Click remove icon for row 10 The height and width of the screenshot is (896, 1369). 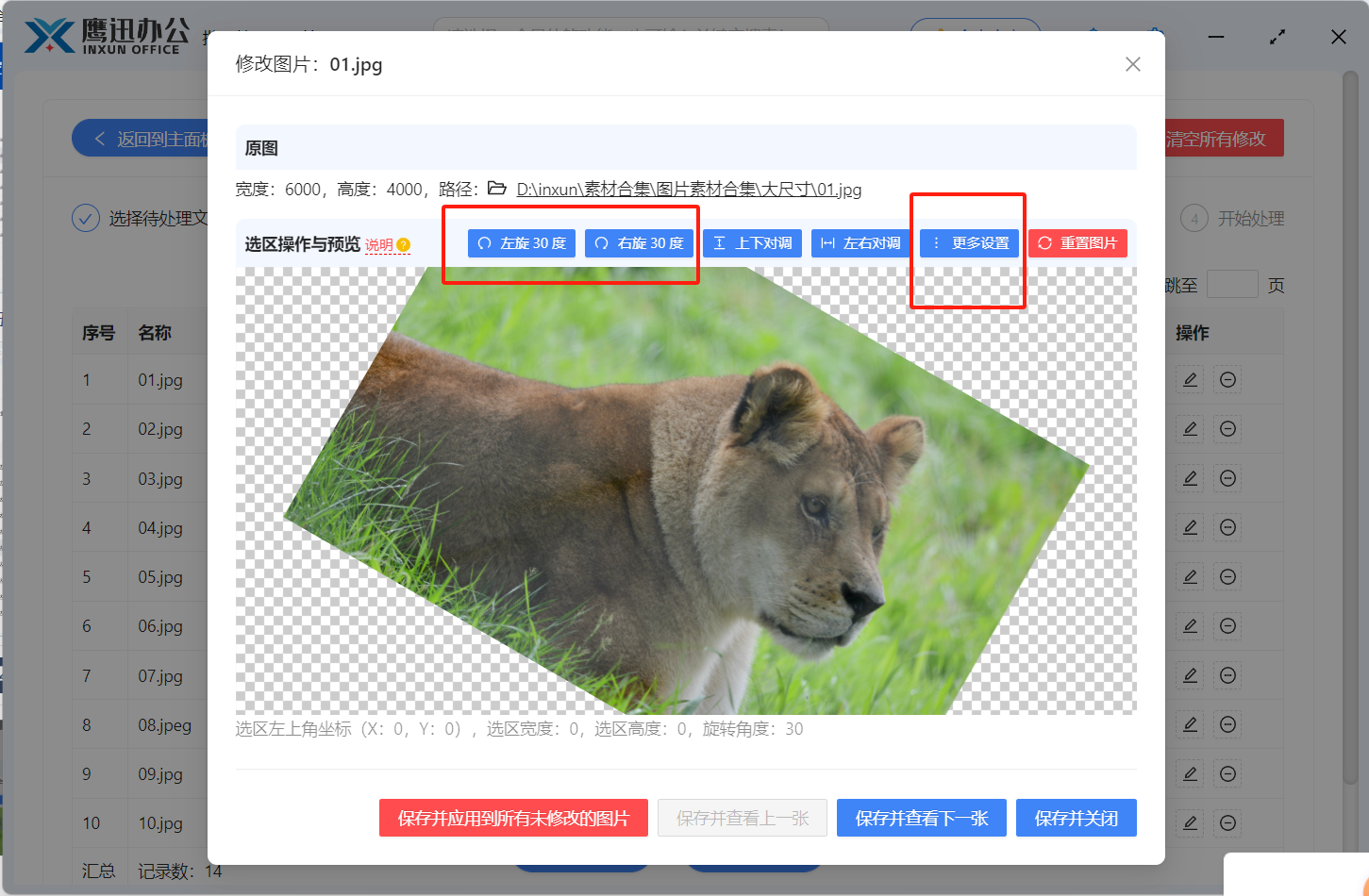pos(1227,823)
